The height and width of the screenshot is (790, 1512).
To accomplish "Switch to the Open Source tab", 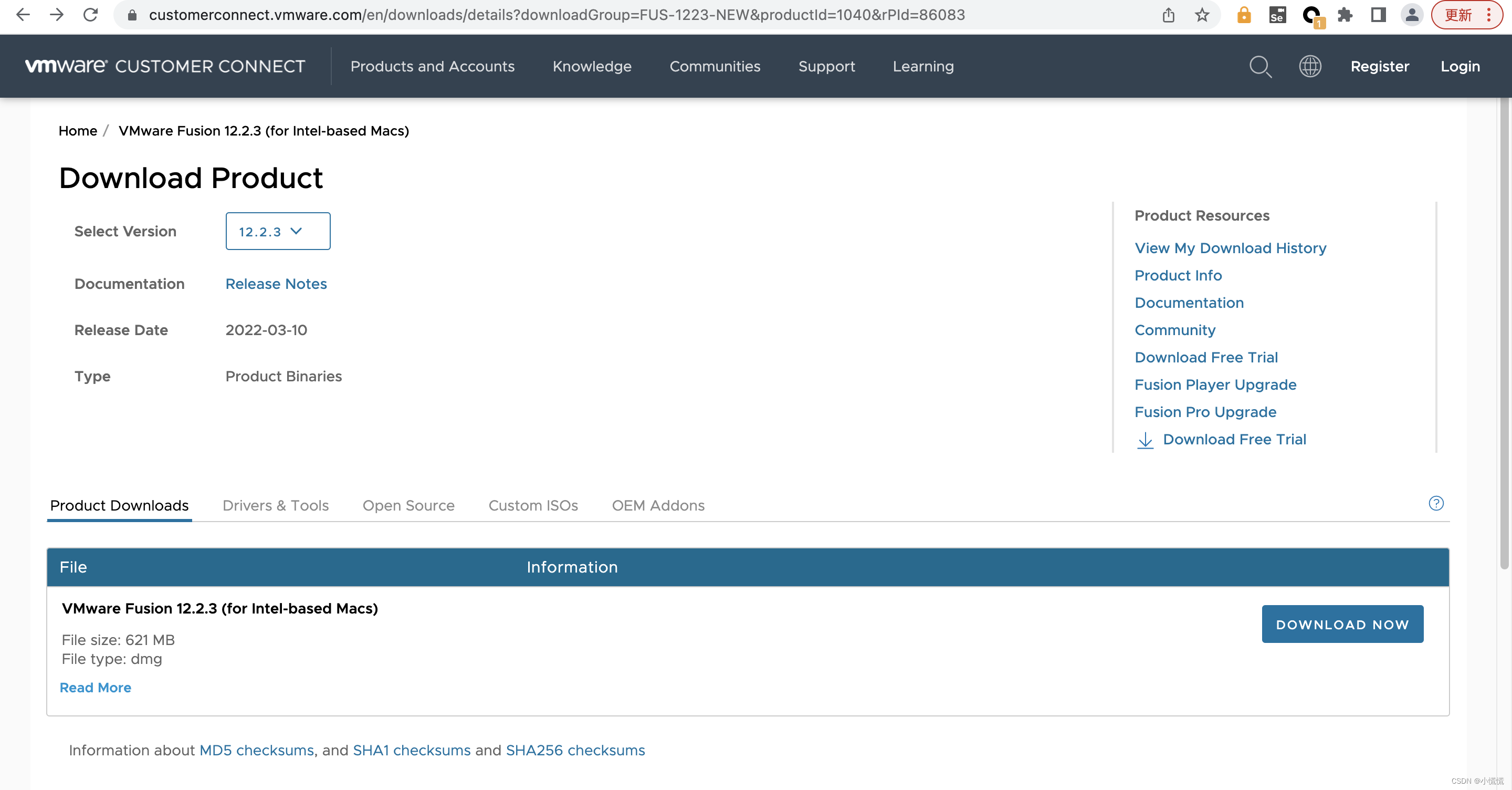I will pos(408,505).
